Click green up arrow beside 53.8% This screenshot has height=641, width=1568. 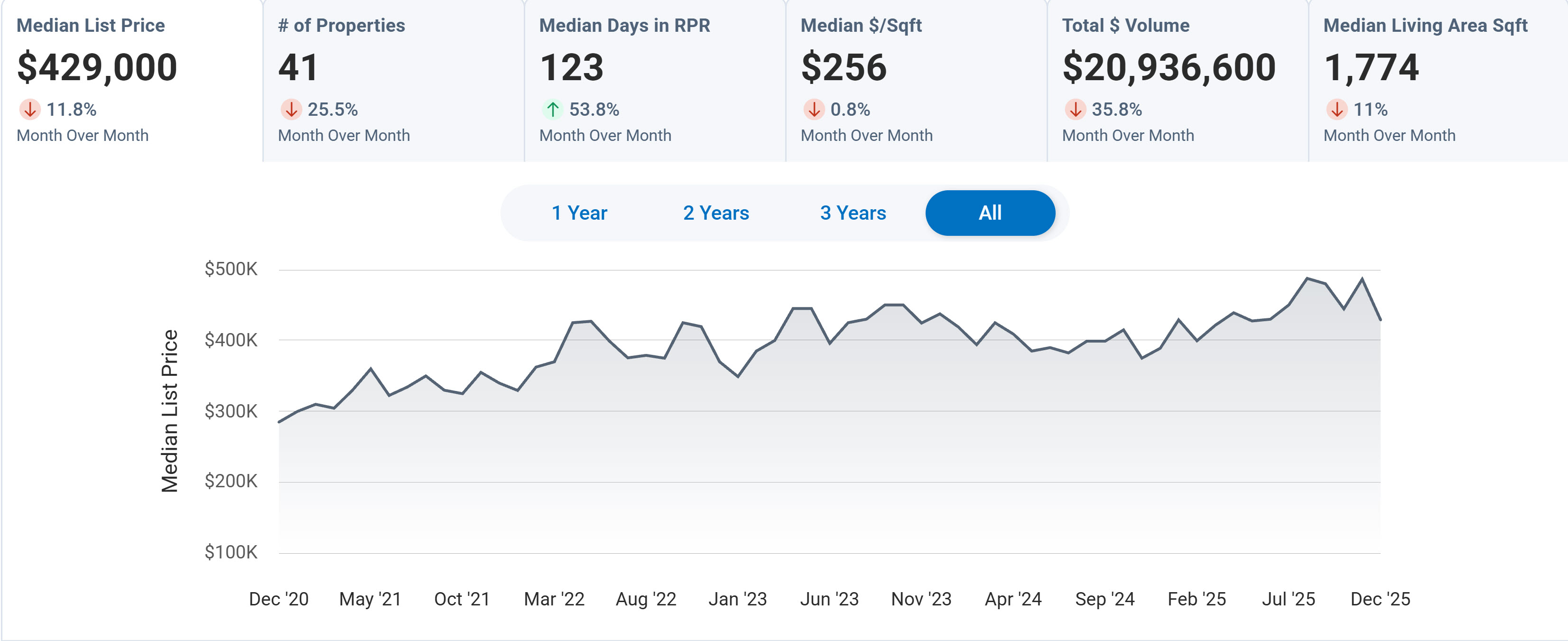pyautogui.click(x=552, y=110)
